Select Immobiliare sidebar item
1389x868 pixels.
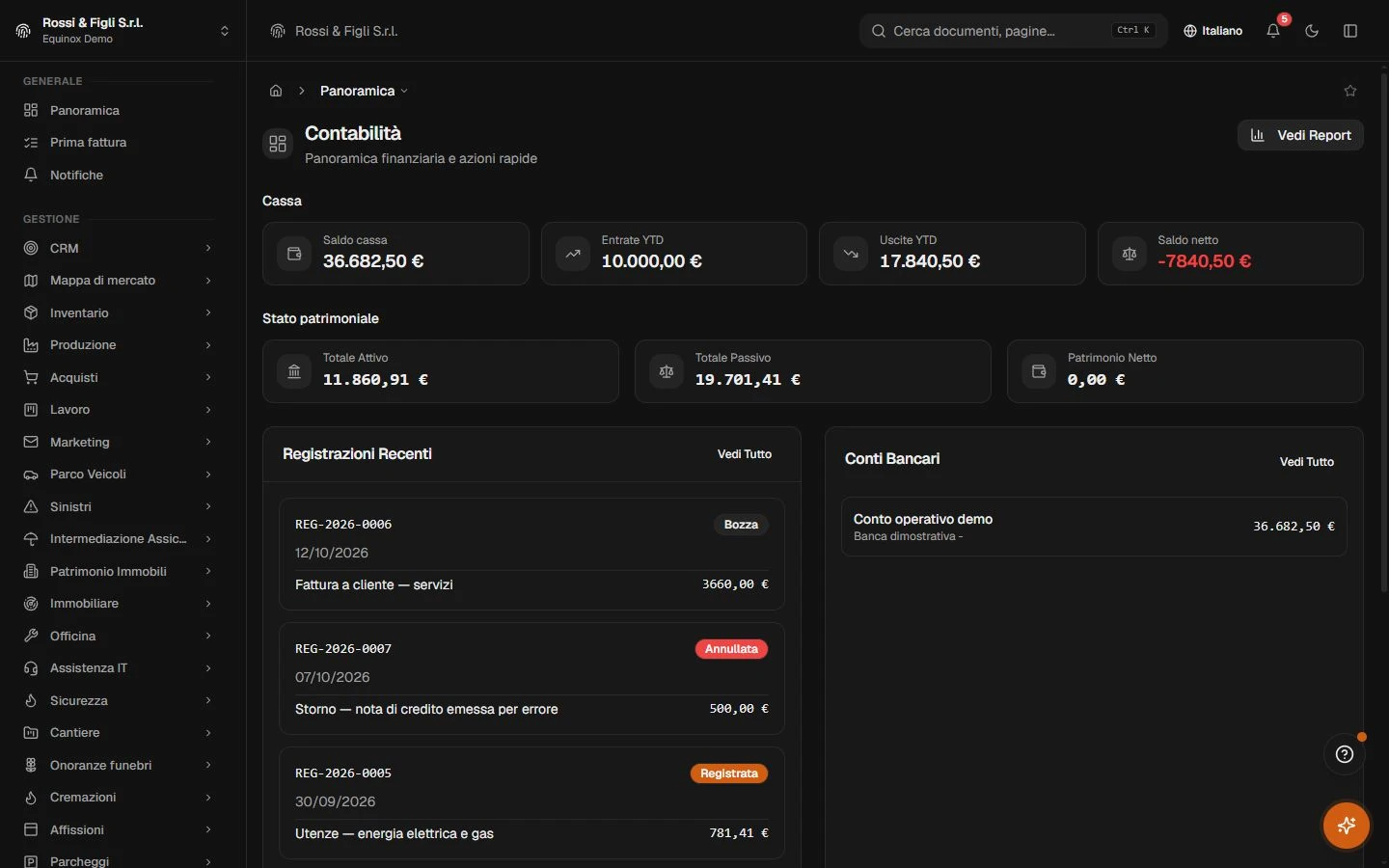click(x=118, y=604)
